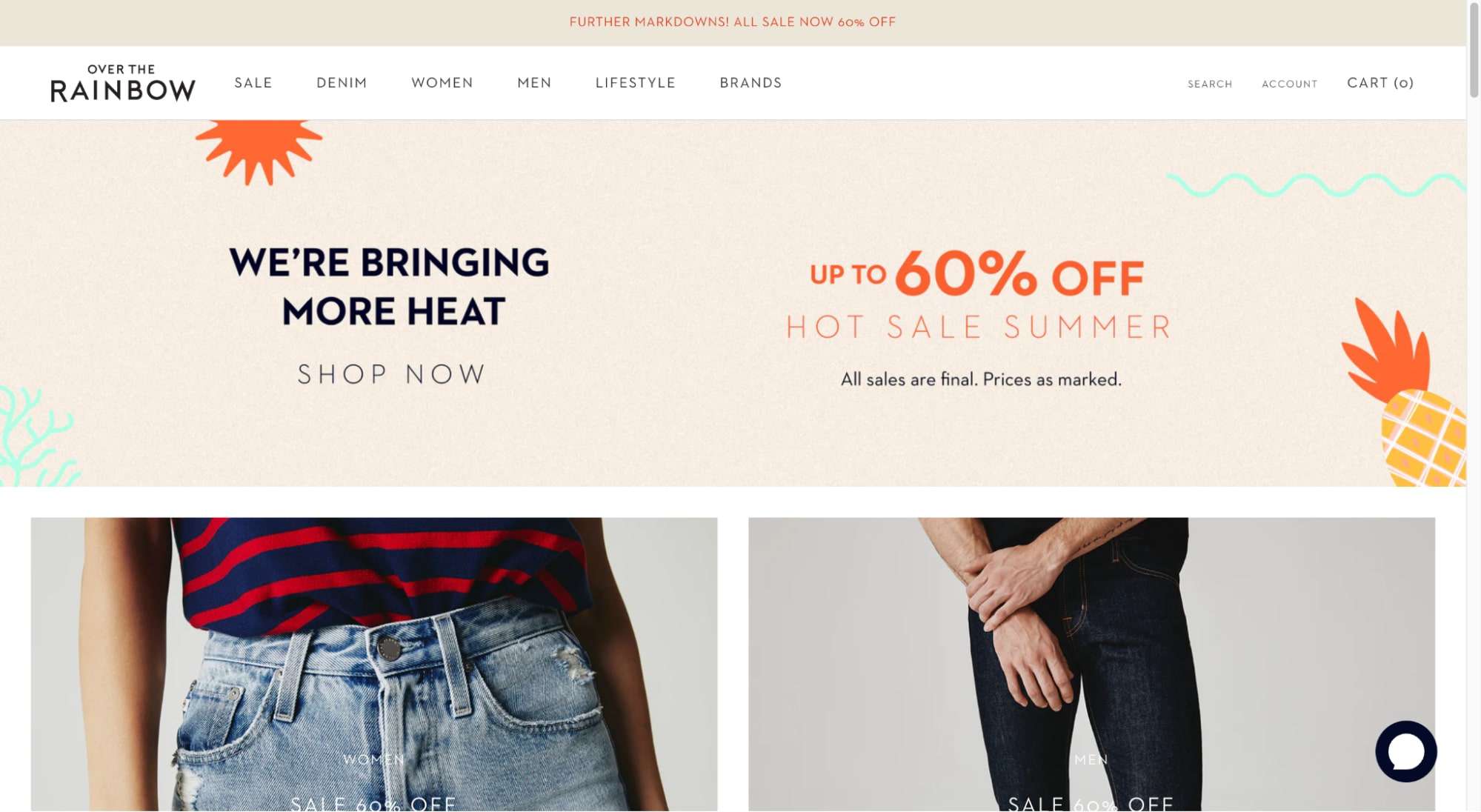Click the We're Bringing More Heat headline
1481x812 pixels.
[x=390, y=287]
